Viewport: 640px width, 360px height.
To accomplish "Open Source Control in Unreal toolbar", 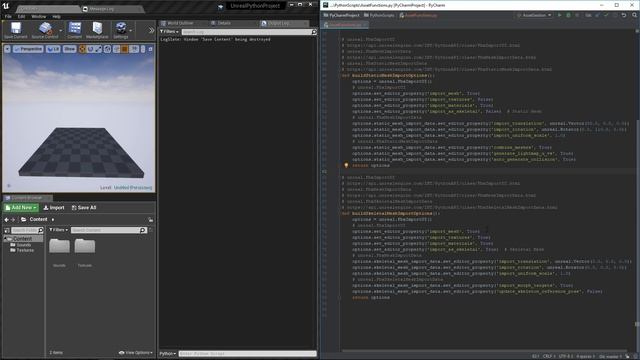I will [x=45, y=30].
